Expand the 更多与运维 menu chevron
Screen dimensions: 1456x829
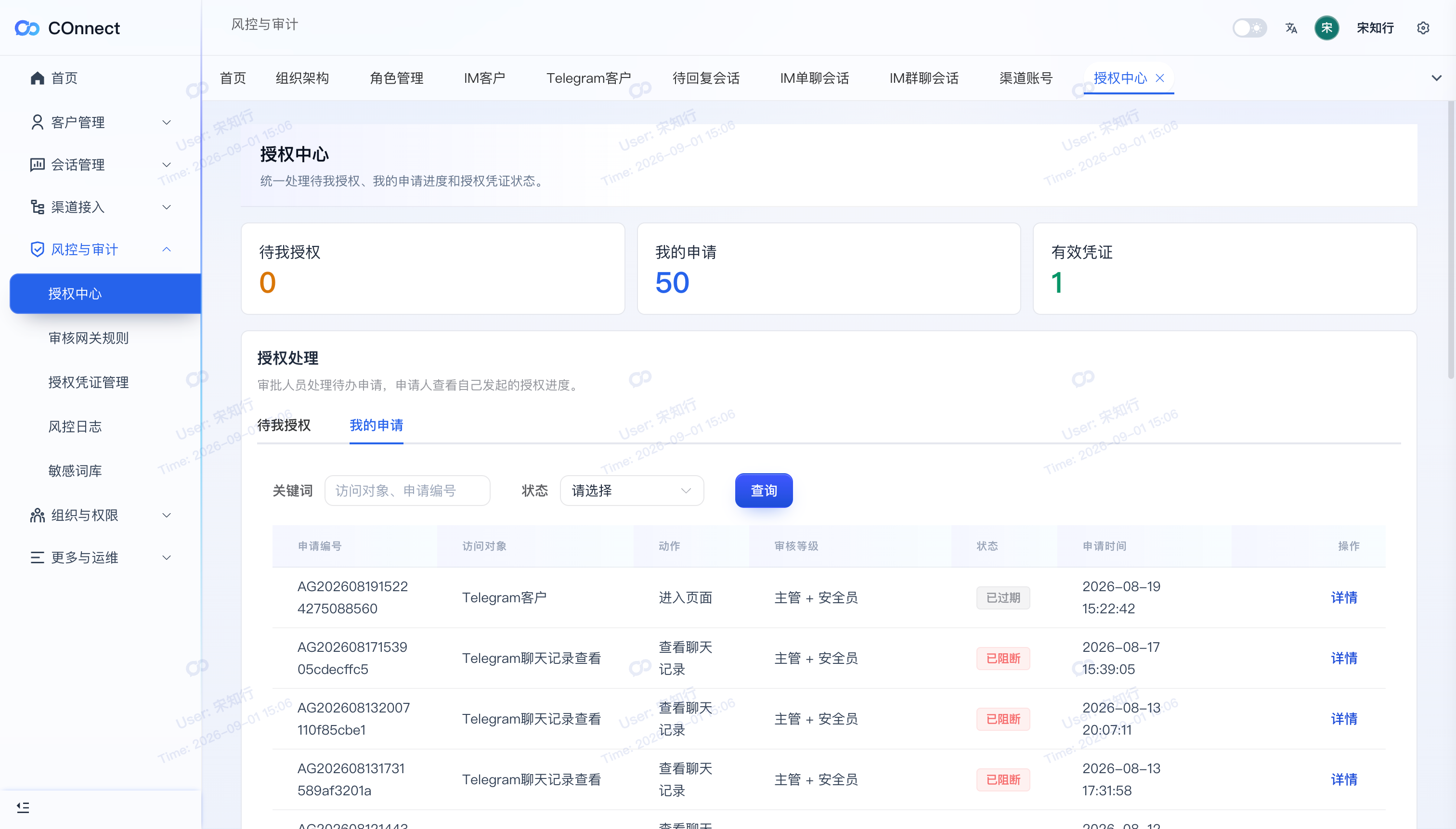pos(166,557)
